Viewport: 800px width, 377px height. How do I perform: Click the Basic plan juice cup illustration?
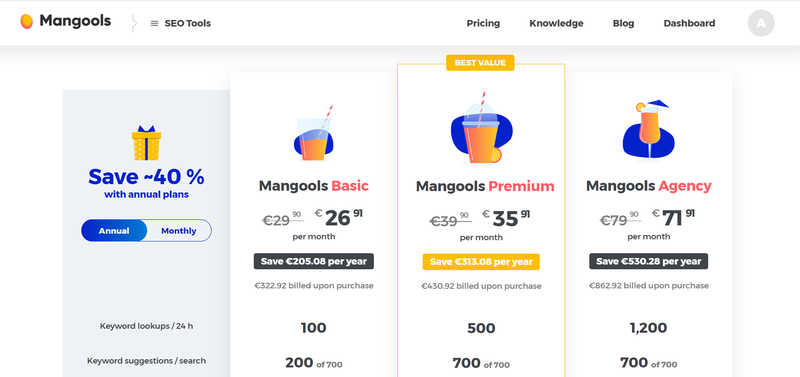click(313, 133)
